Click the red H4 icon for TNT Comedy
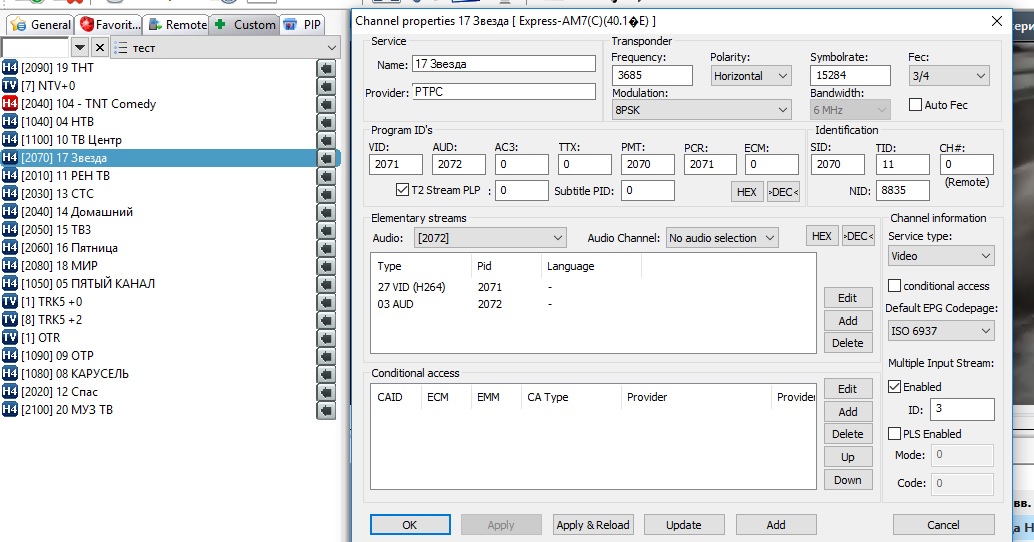The width and height of the screenshot is (1034, 542). tap(10, 104)
